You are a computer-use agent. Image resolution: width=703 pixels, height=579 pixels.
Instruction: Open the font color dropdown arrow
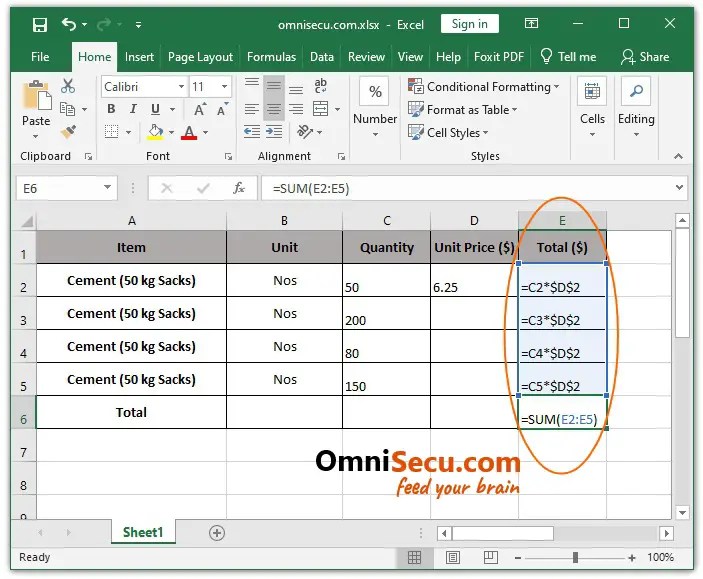(x=205, y=132)
